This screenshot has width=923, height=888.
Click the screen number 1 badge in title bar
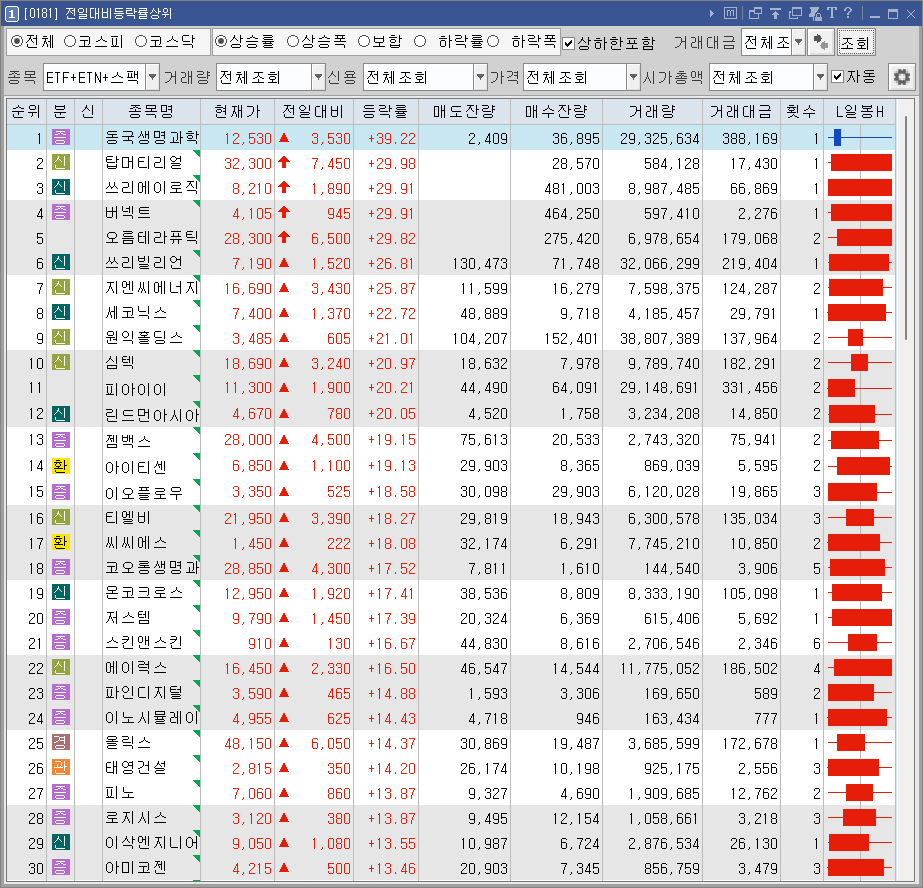[x=12, y=13]
